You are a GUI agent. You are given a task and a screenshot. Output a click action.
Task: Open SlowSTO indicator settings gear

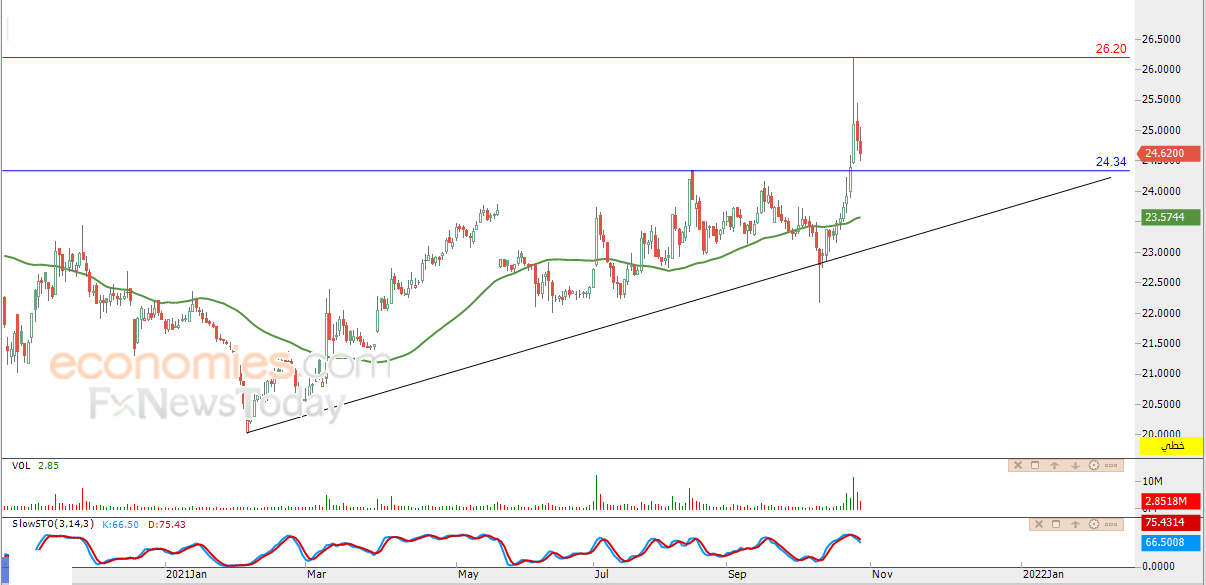[1094, 524]
